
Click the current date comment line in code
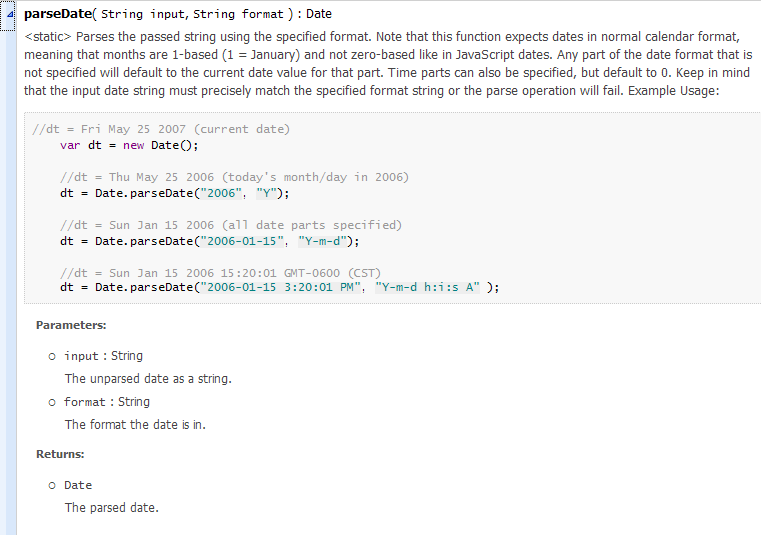click(x=160, y=129)
